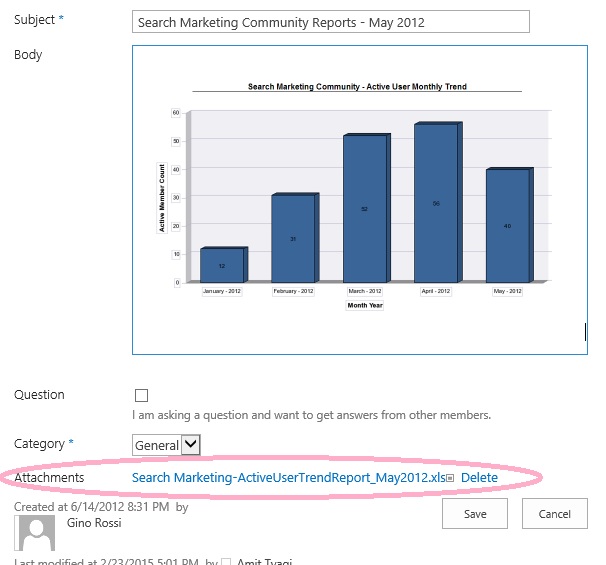Open the Search Marketing-ActiveUserTrendReport_May2012.xls attachment
This screenshot has width=606, height=565.
click(288, 477)
